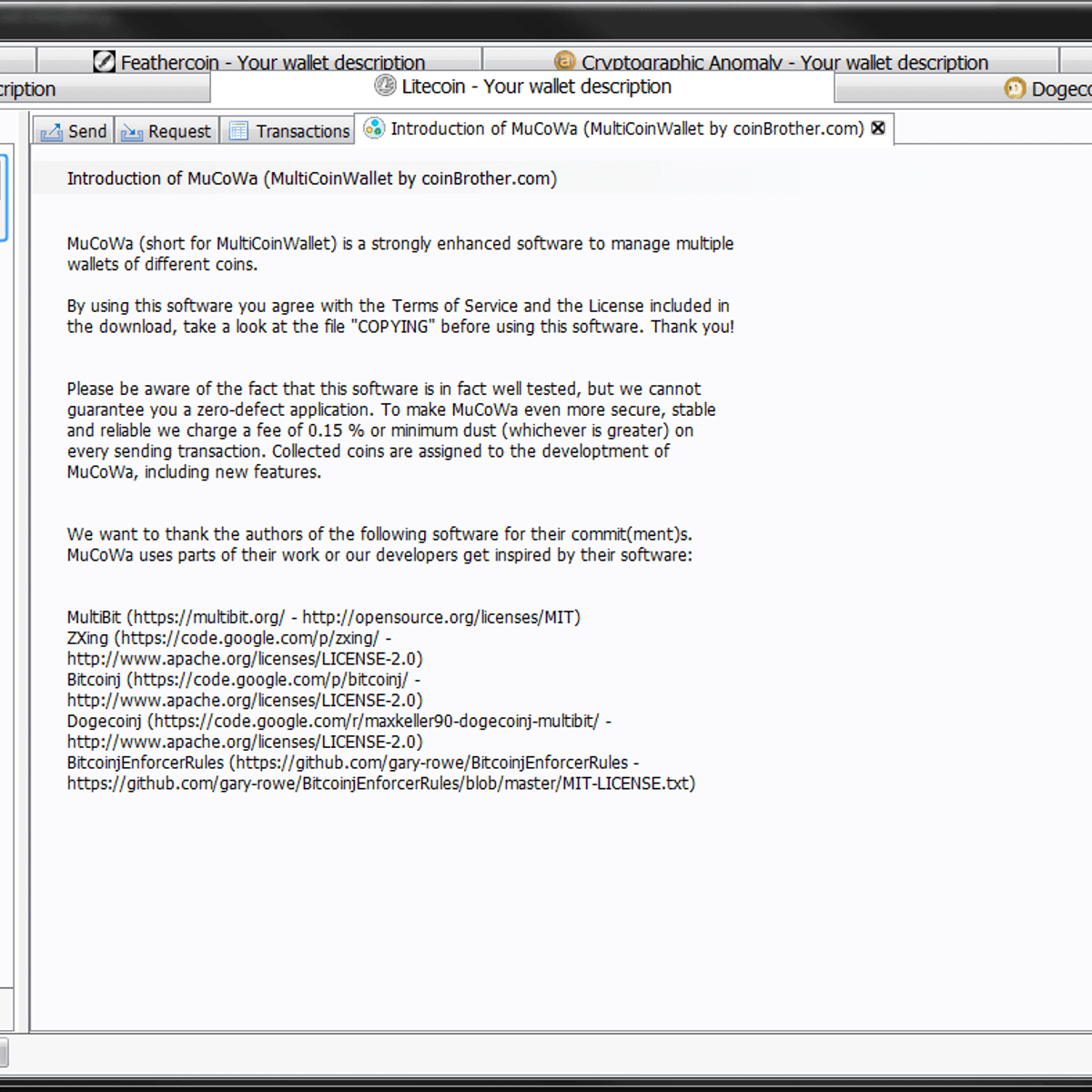The height and width of the screenshot is (1092, 1092).
Task: Click the partially visible wallet tab ending 'cription'
Action: tap(105, 89)
